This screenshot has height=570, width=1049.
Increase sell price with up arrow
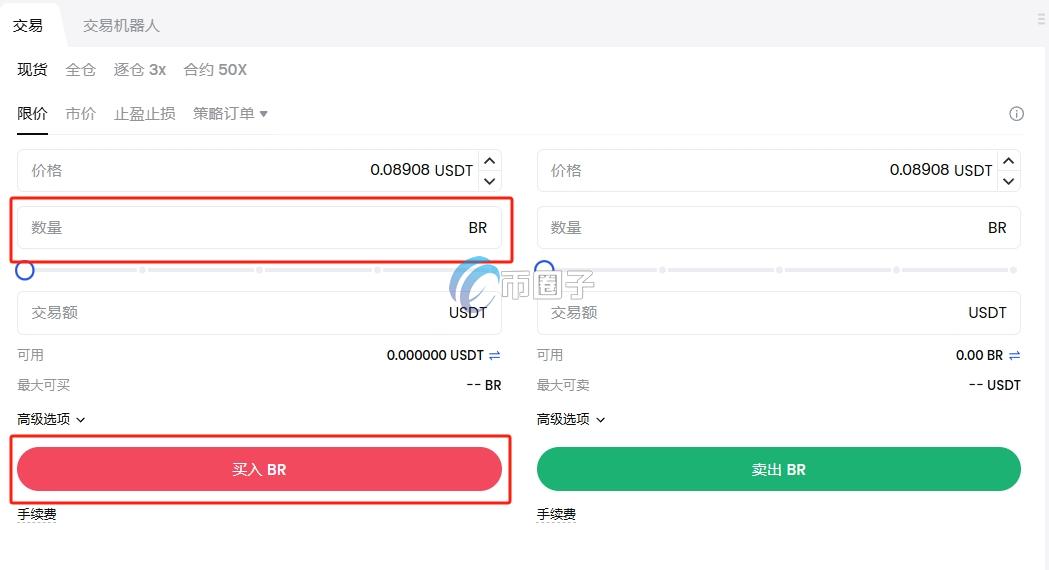tap(1009, 161)
